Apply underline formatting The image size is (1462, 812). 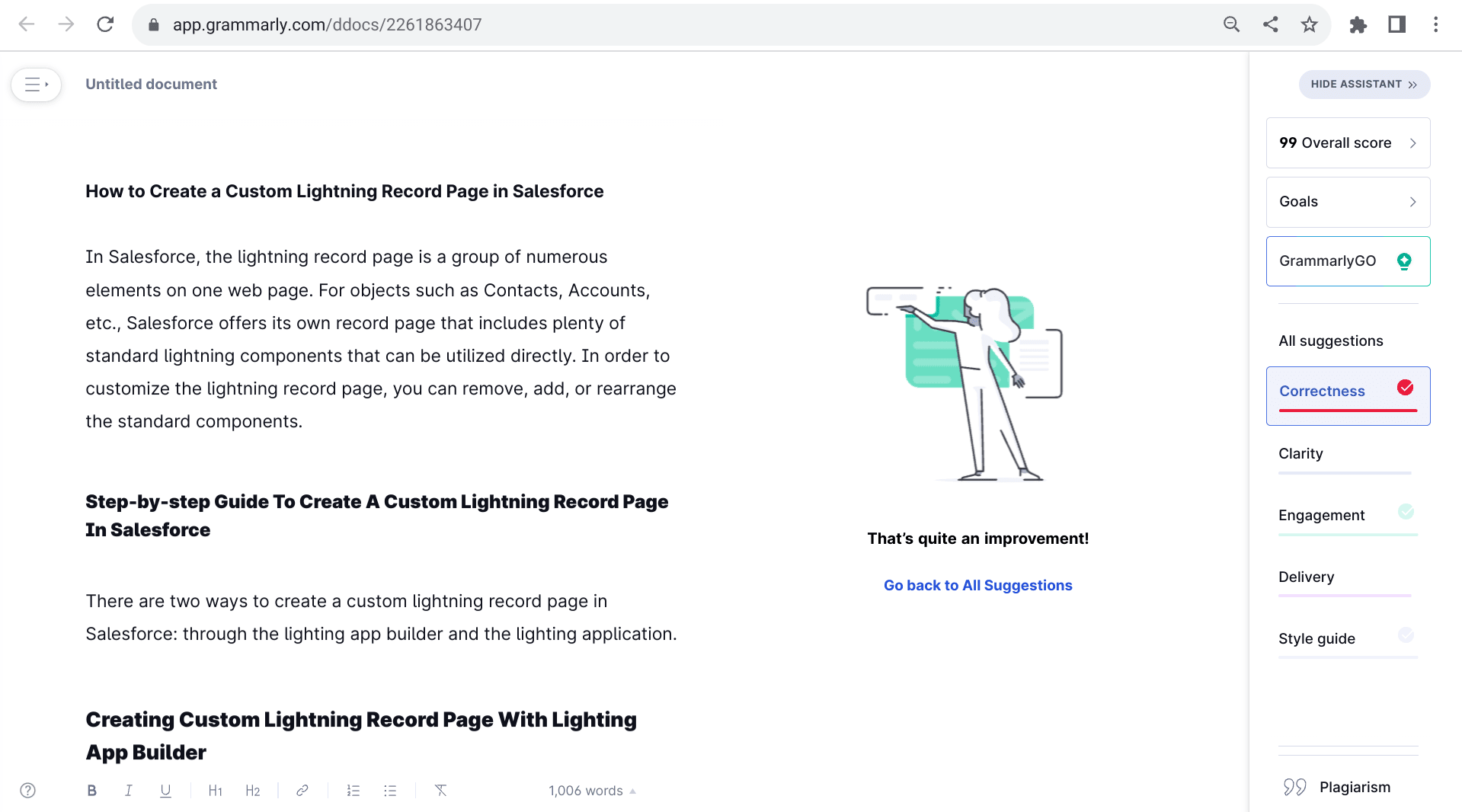click(165, 791)
